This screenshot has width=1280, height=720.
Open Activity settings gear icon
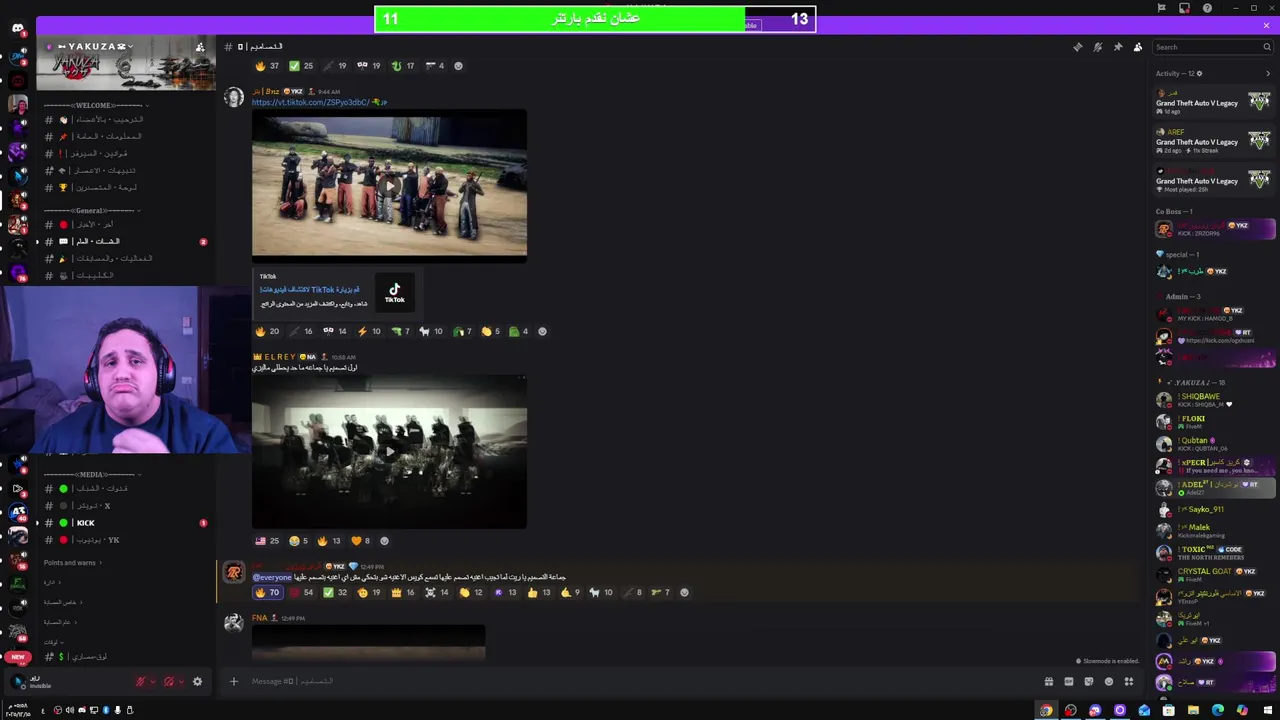tap(1199, 73)
